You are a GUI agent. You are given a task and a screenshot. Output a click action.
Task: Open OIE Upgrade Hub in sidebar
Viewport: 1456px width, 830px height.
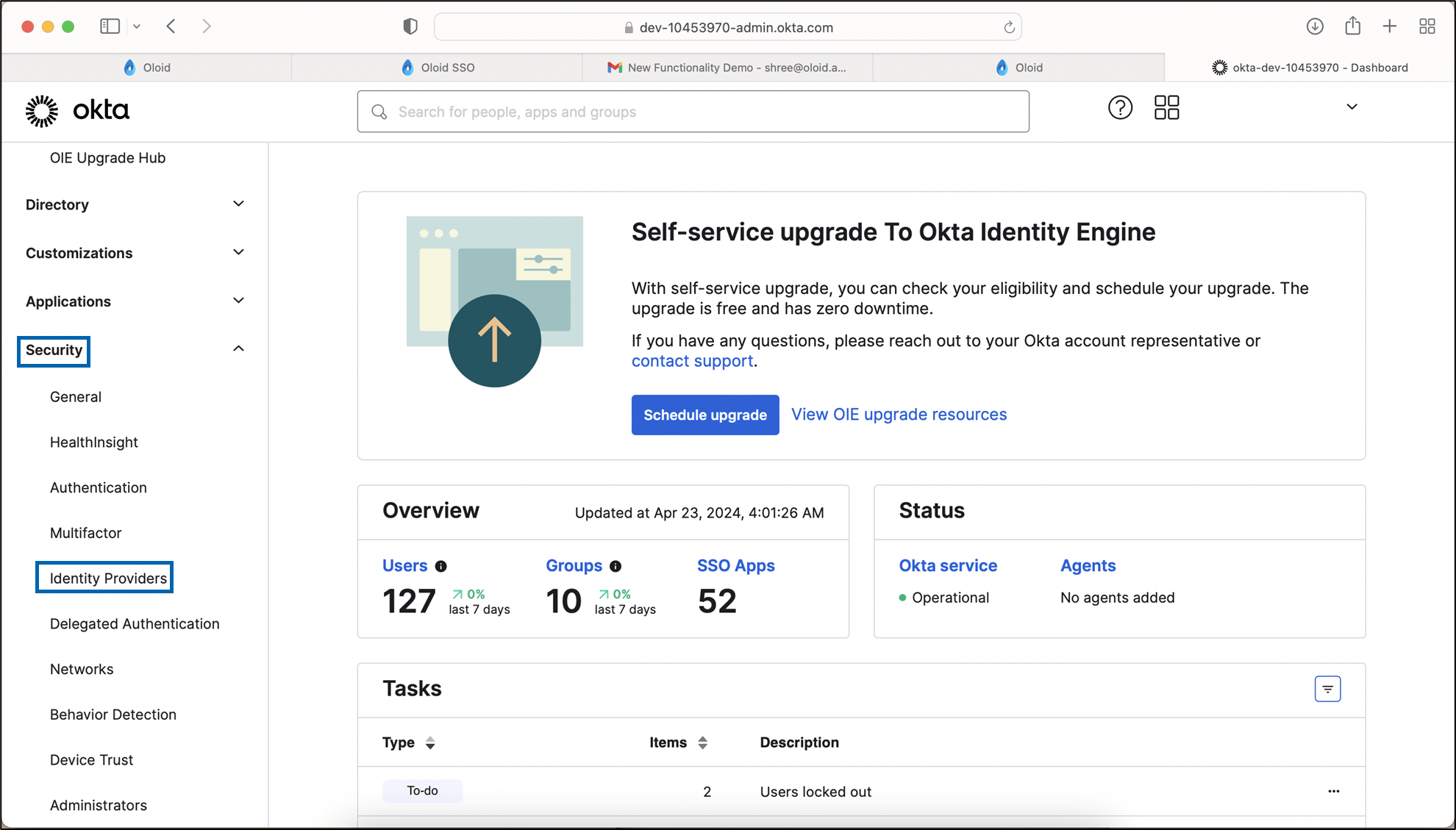(107, 158)
